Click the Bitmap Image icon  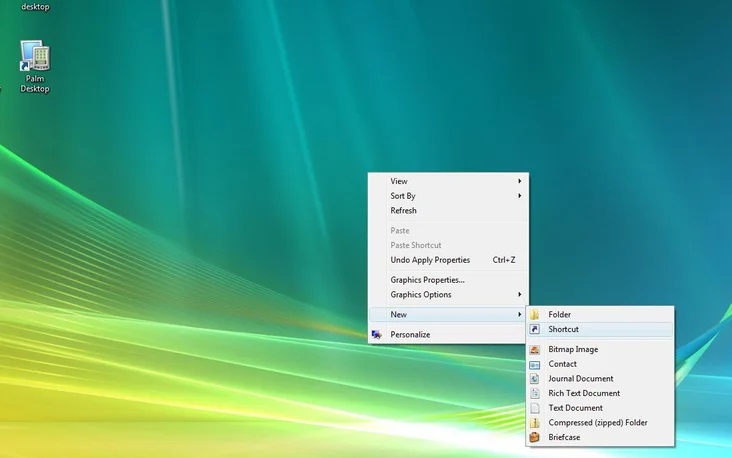point(535,349)
